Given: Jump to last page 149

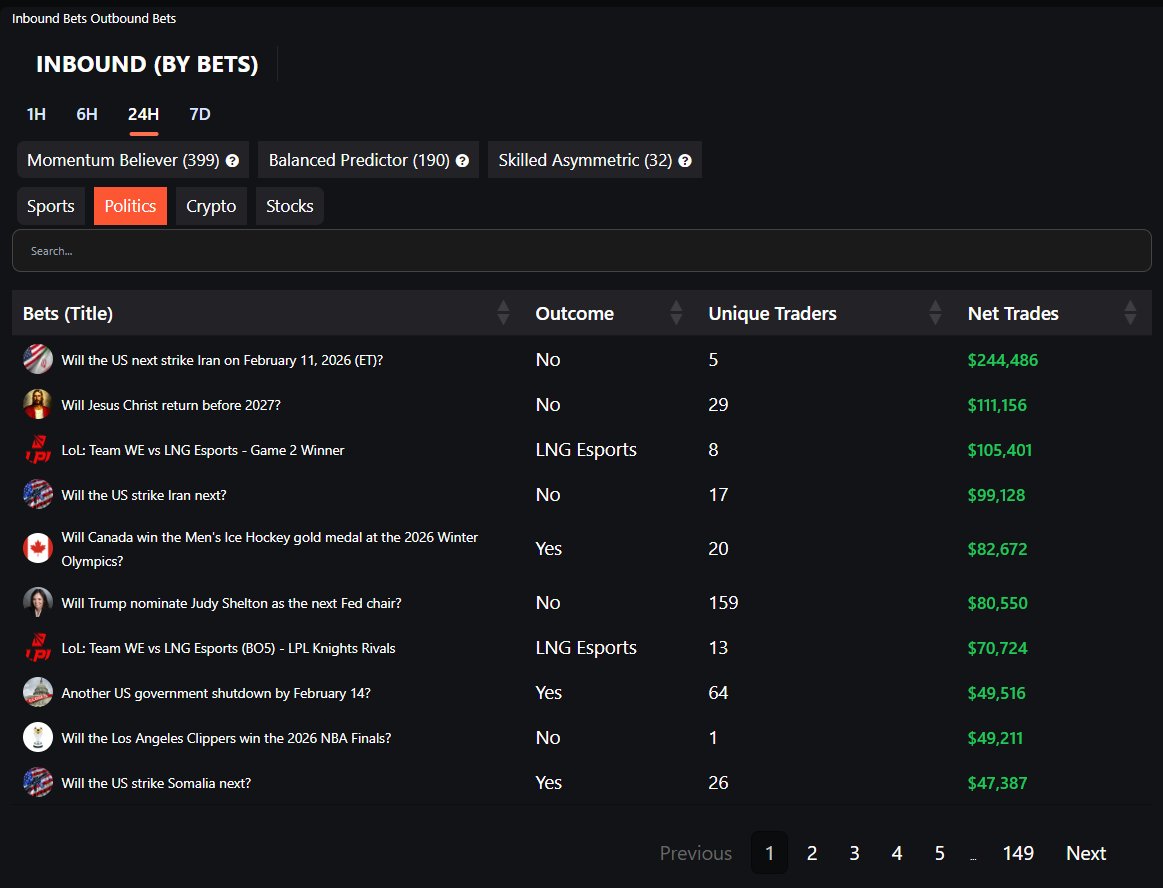Looking at the screenshot, I should click(1018, 853).
